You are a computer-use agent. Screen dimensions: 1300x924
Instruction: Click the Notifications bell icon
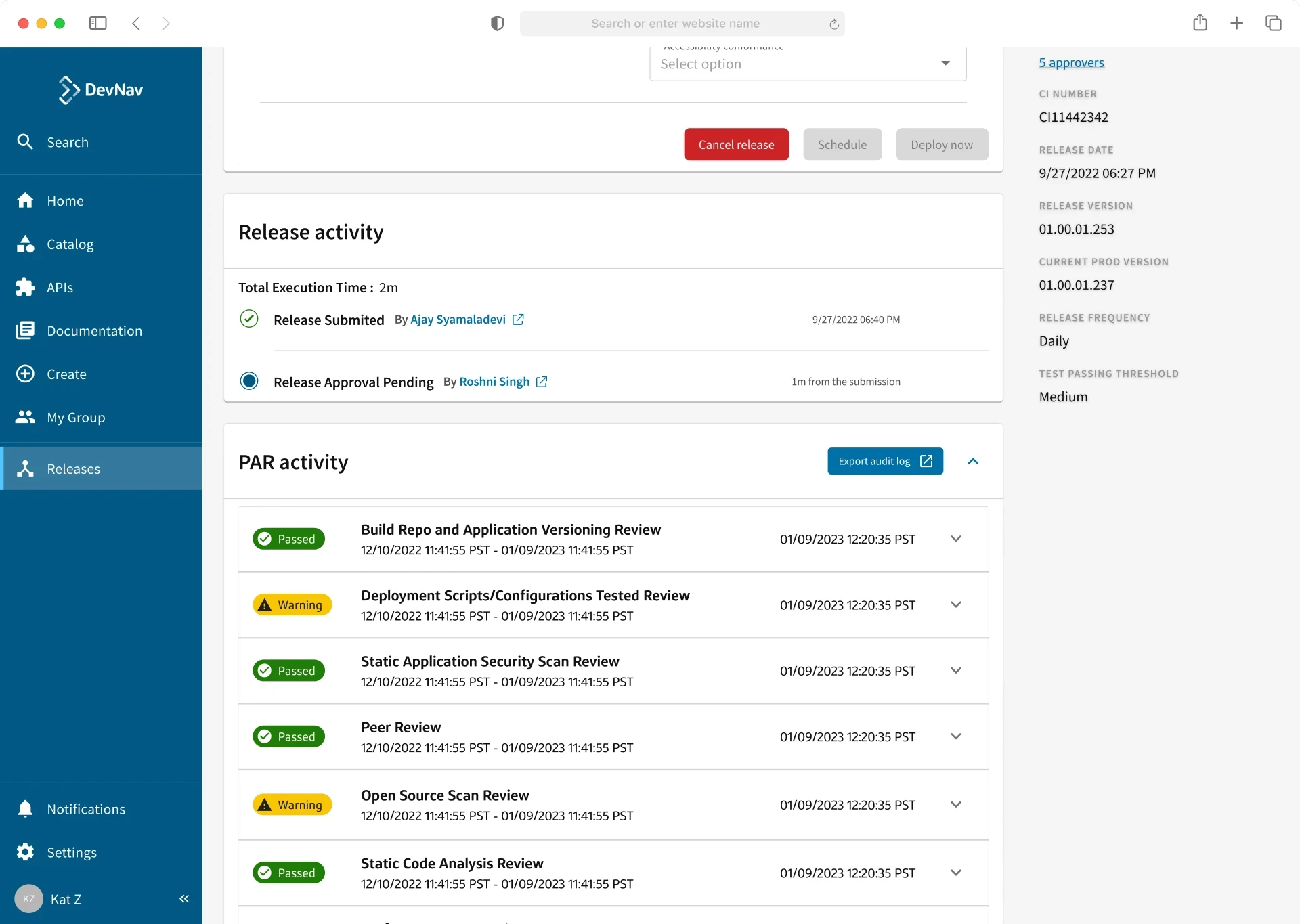tap(25, 809)
